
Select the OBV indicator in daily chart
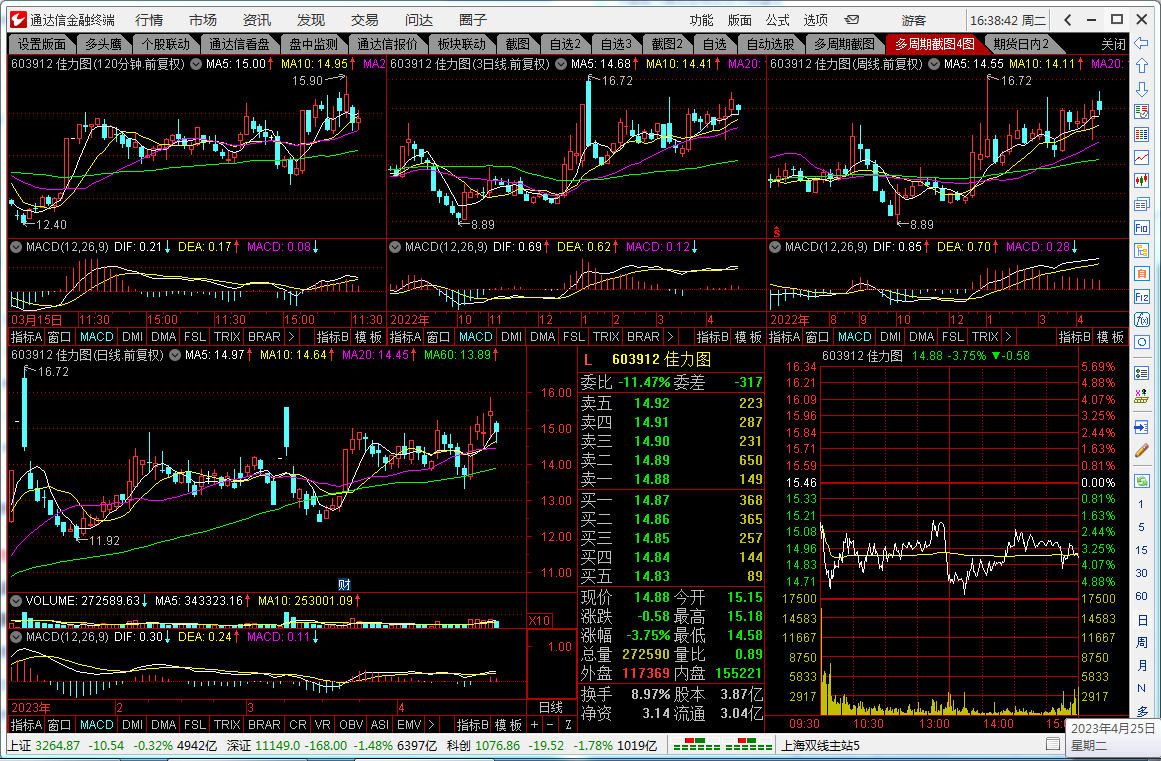pyautogui.click(x=351, y=725)
